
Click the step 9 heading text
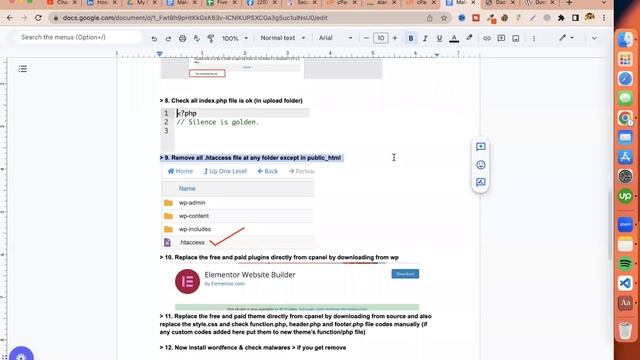[x=251, y=158]
